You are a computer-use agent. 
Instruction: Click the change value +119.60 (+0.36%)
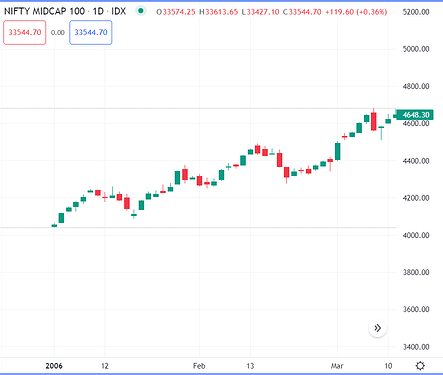356,12
